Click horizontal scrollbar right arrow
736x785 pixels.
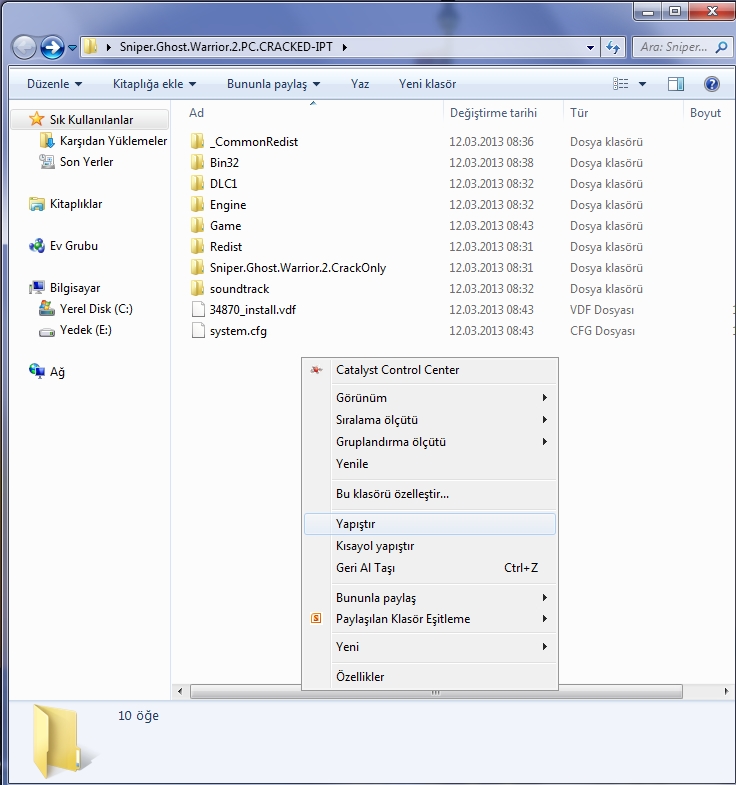726,691
